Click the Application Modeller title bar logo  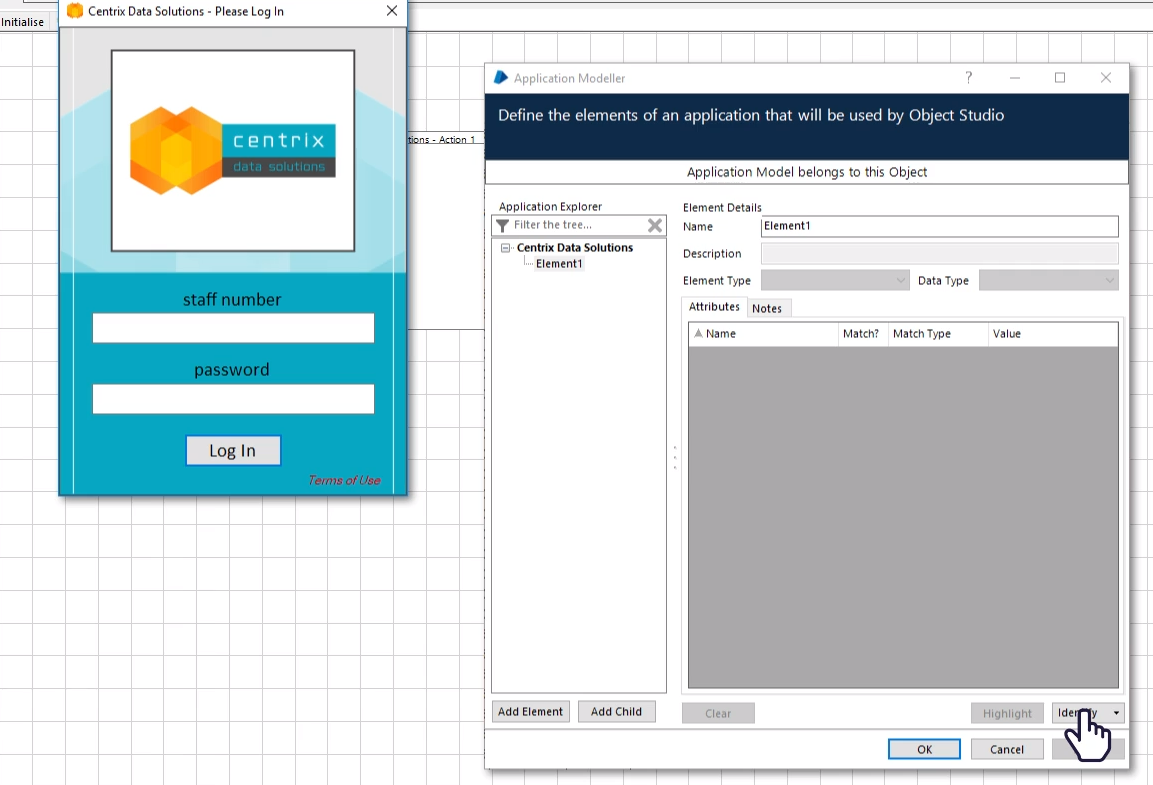point(501,77)
